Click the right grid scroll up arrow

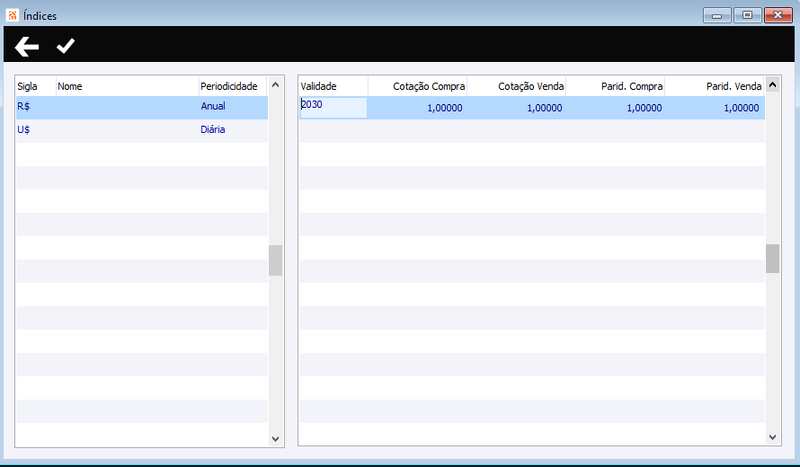tap(772, 85)
